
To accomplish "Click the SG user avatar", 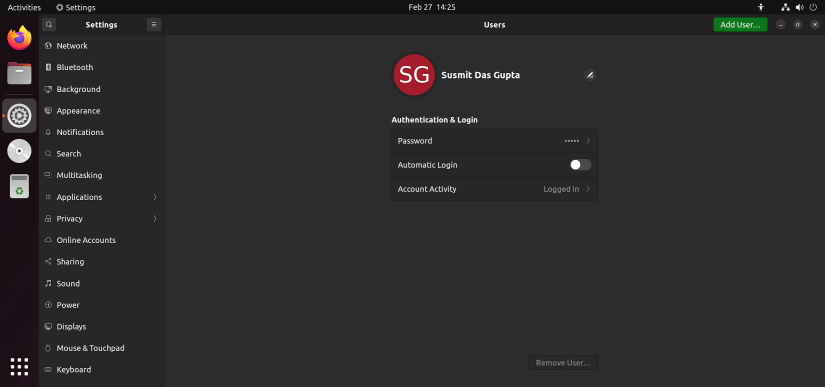I will tap(414, 75).
